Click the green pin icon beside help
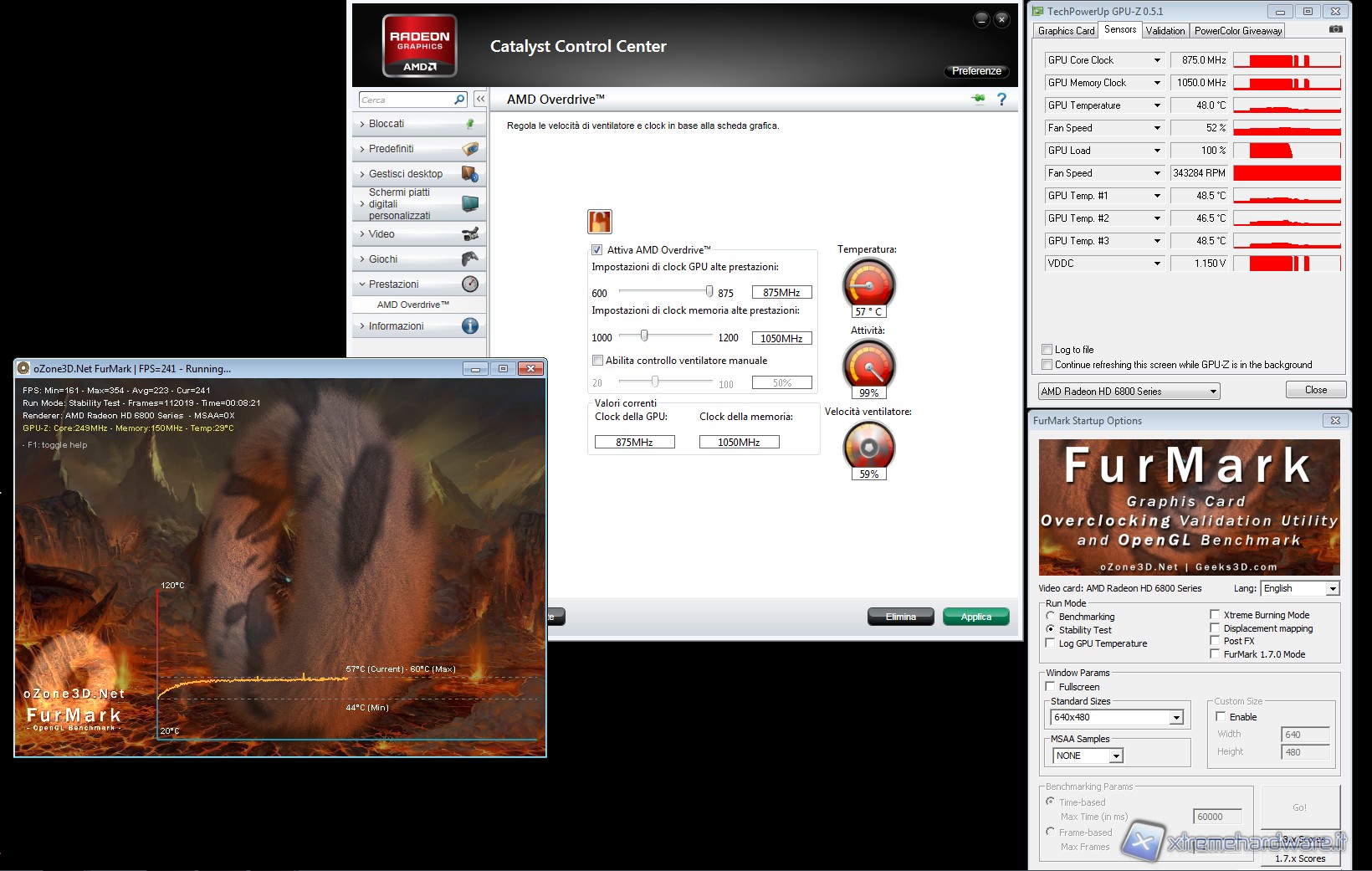Viewport: 1372px width, 871px height. click(978, 100)
